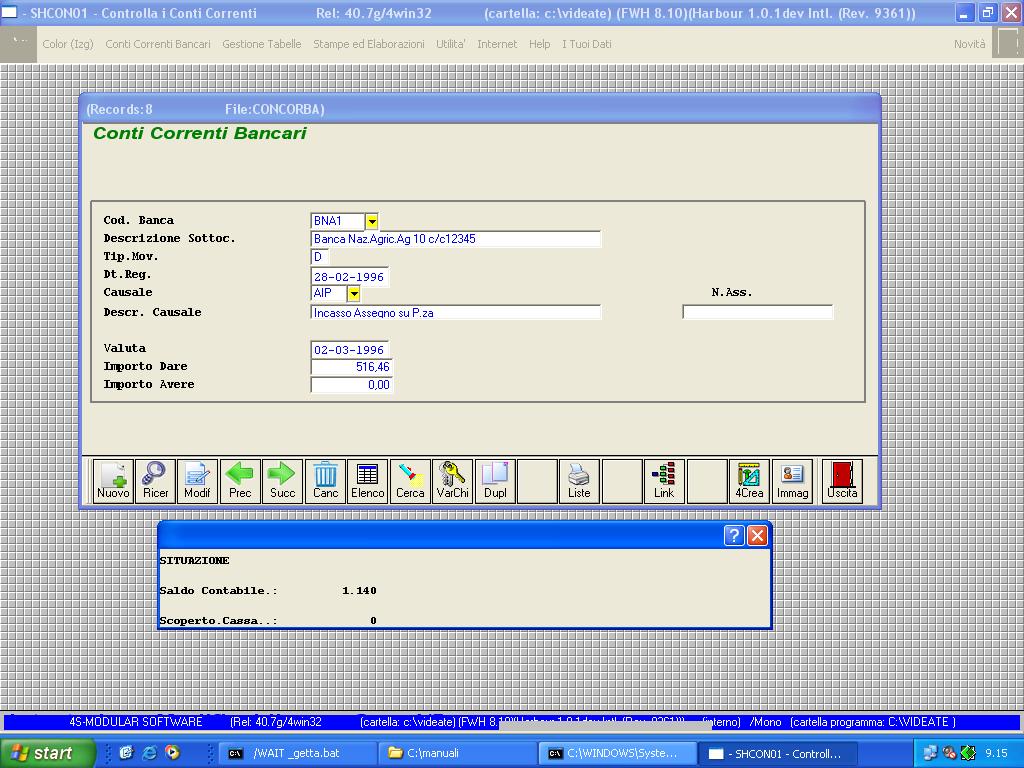
Task: Close the Situazione popup window
Action: [758, 536]
